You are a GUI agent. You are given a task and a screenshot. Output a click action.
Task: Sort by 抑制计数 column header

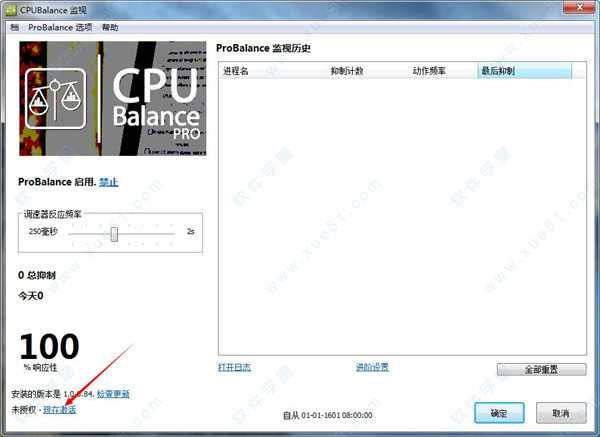367,71
